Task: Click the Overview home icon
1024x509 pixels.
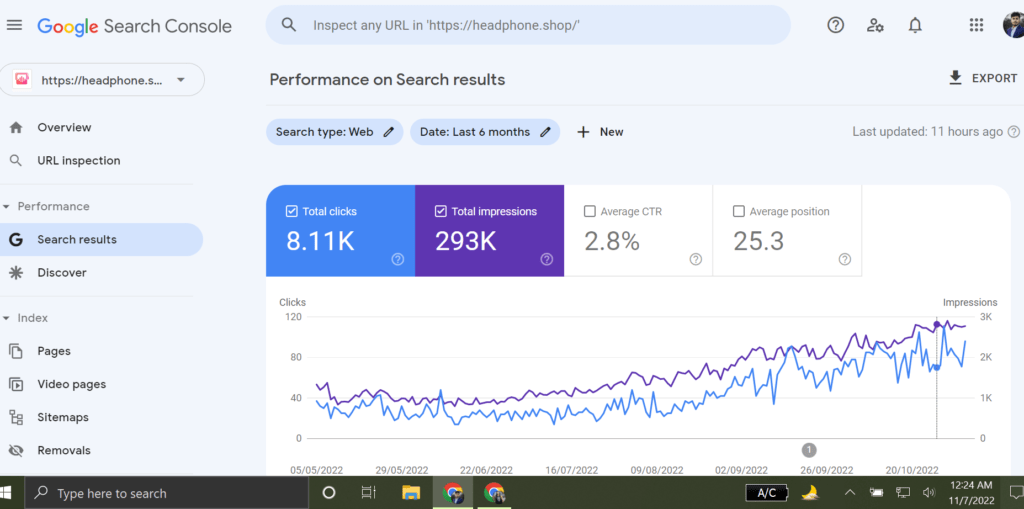Action: click(16, 127)
